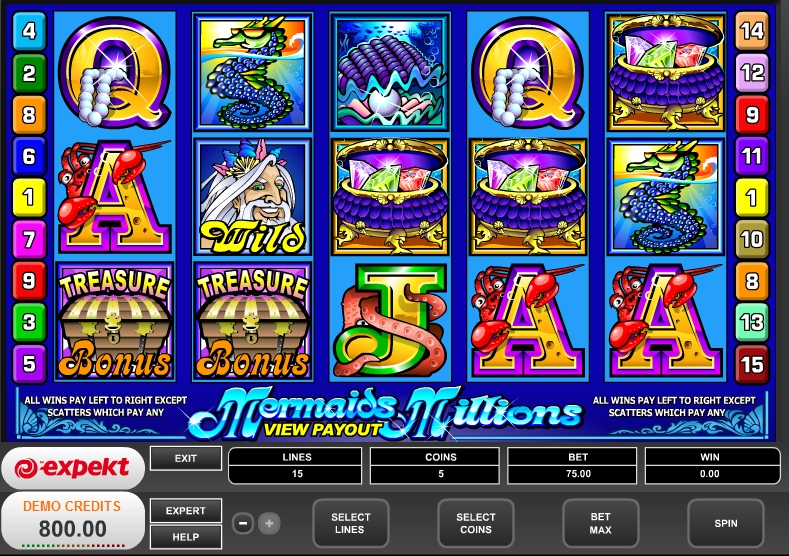The height and width of the screenshot is (556, 789).
Task: Click the Wild Neptune symbol
Action: (253, 197)
